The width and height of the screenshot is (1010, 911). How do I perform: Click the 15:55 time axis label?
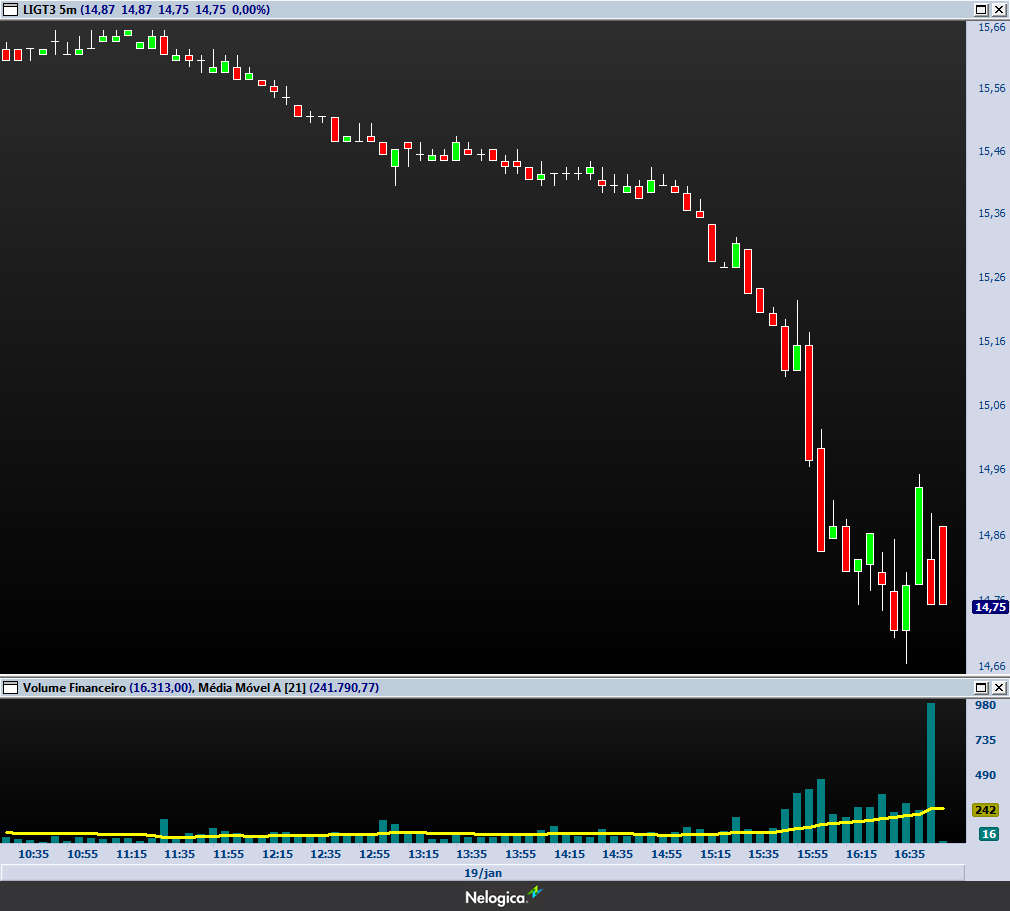pos(812,855)
